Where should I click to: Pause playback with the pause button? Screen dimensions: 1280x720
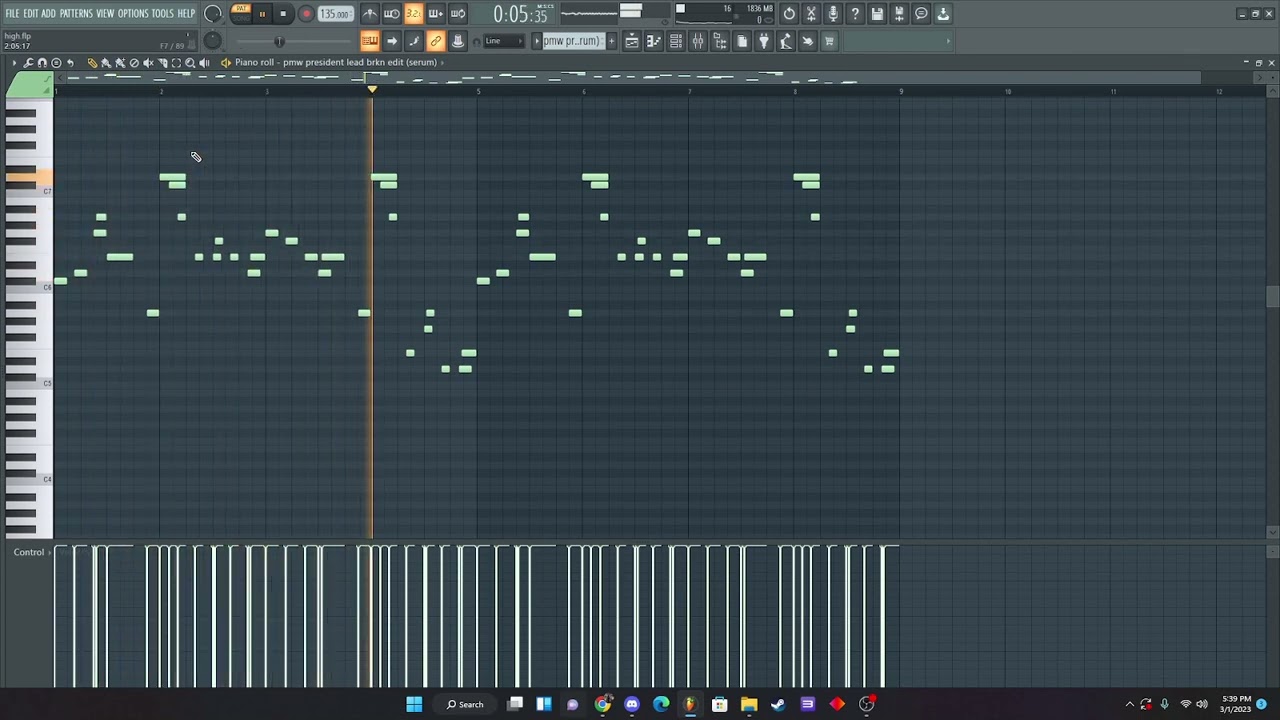(x=262, y=14)
